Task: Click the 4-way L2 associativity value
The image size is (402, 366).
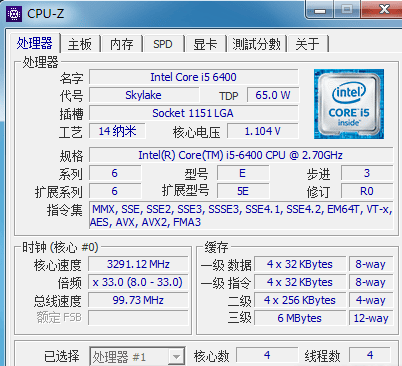Action: (371, 300)
